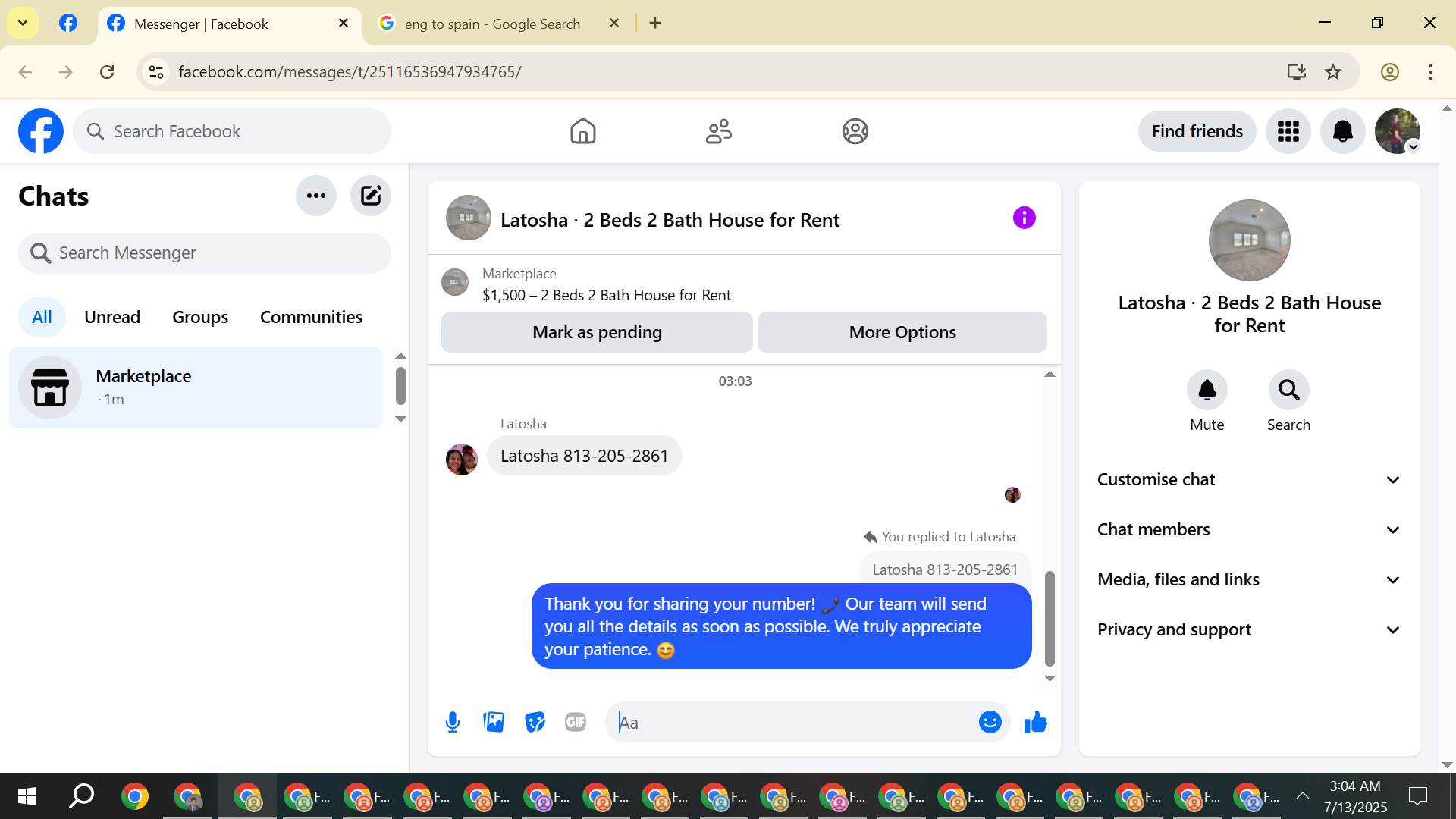Send a thumbs-up like
This screenshot has width=1456, height=819.
click(1035, 722)
